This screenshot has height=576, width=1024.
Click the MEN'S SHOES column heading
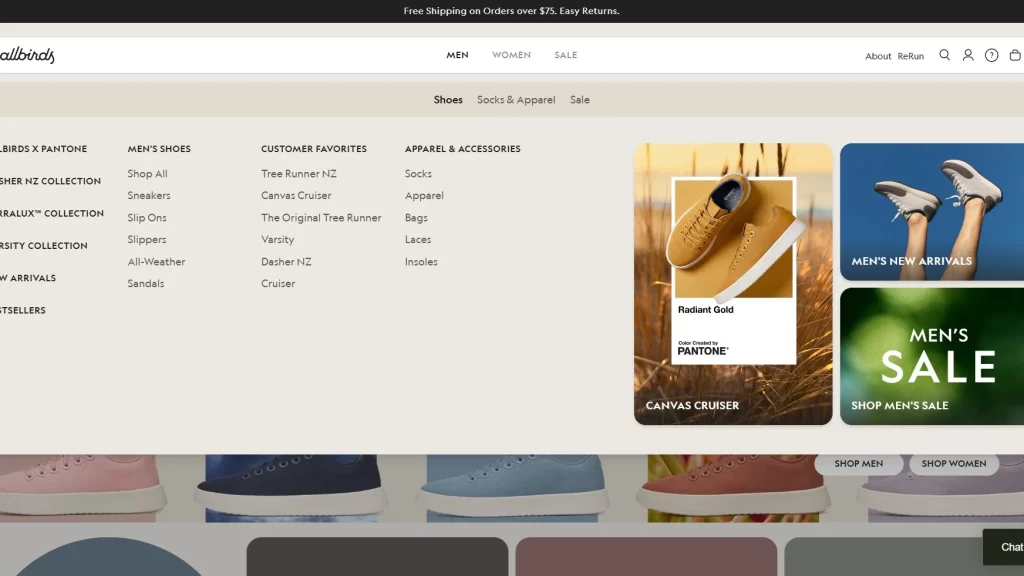pyautogui.click(x=159, y=149)
